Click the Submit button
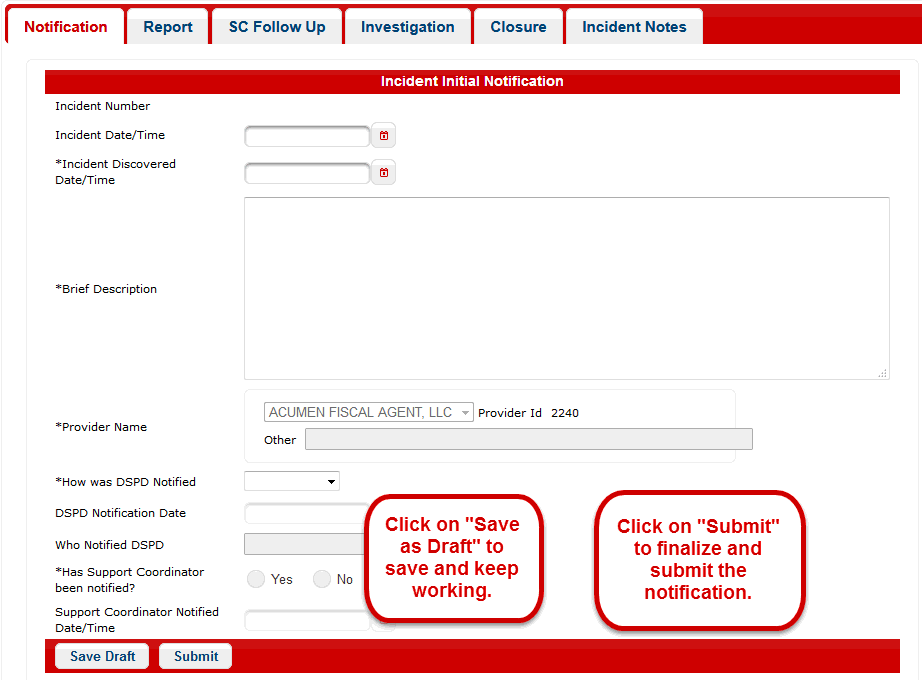Screen dimensions: 922x680 (x=196, y=656)
